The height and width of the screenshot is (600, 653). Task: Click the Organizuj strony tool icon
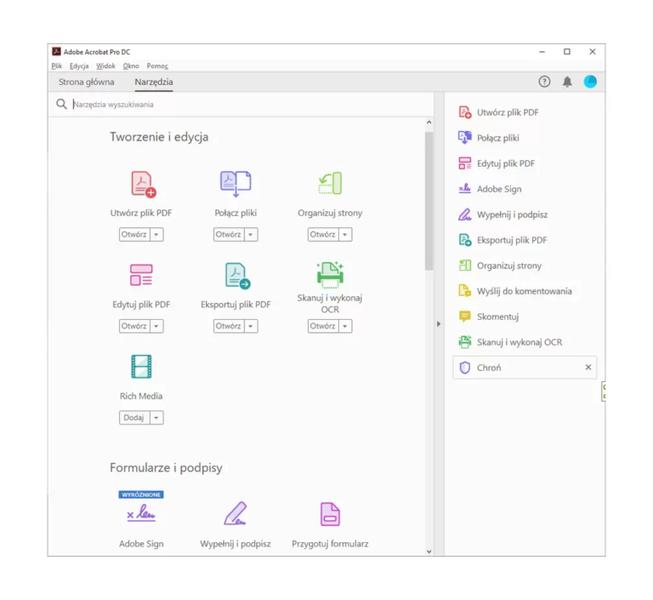[x=330, y=183]
